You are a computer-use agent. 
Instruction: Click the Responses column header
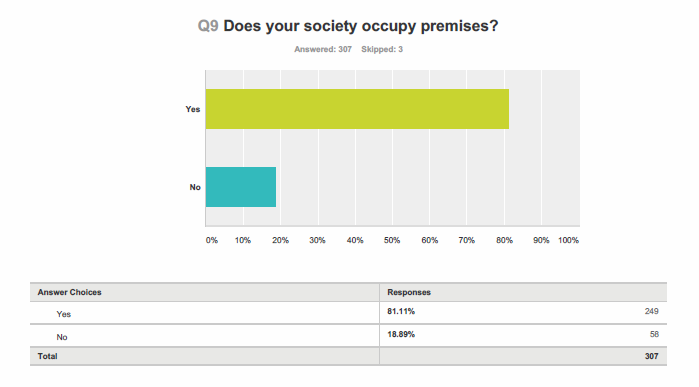pos(409,292)
